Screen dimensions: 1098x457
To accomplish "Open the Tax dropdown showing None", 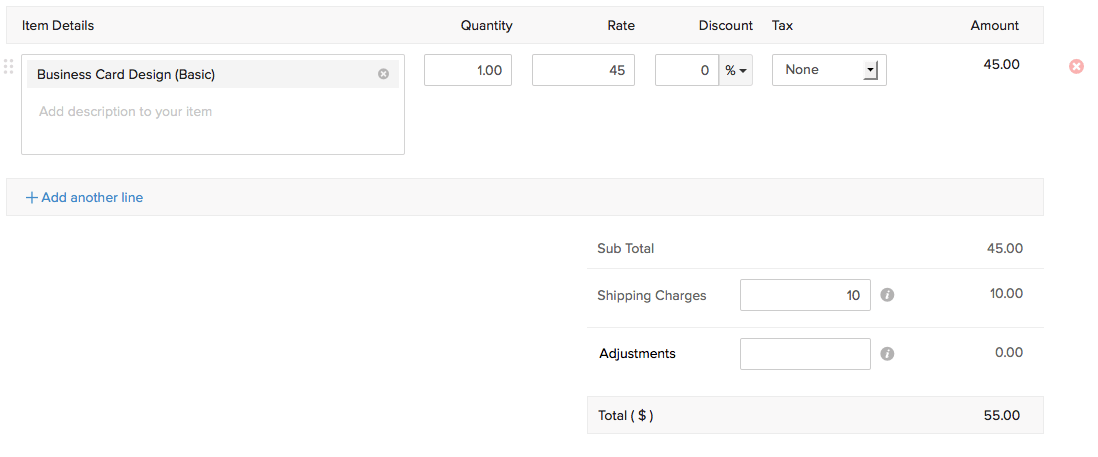I will [828, 70].
